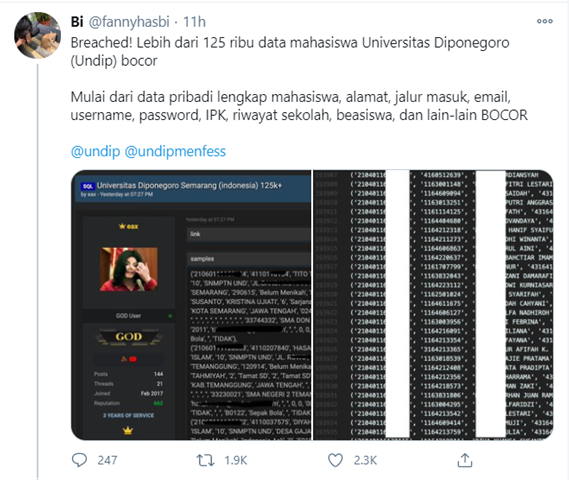Click the 1.9K retweets count
Viewport: 569px width, 480px height.
236,460
